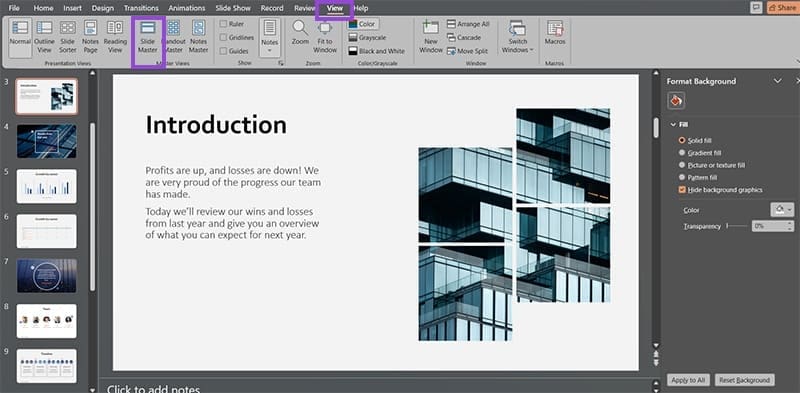Open the comments icon in title bar
Image resolution: width=800 pixels, height=393 pixels.
pyautogui.click(x=757, y=8)
